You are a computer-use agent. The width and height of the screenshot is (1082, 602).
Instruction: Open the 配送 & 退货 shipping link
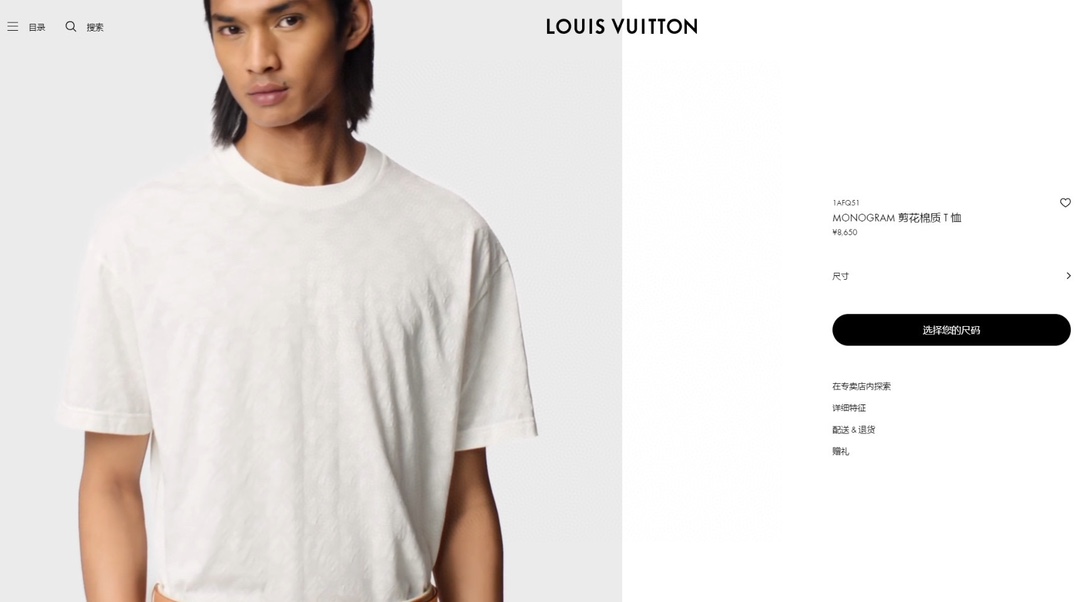pos(854,429)
